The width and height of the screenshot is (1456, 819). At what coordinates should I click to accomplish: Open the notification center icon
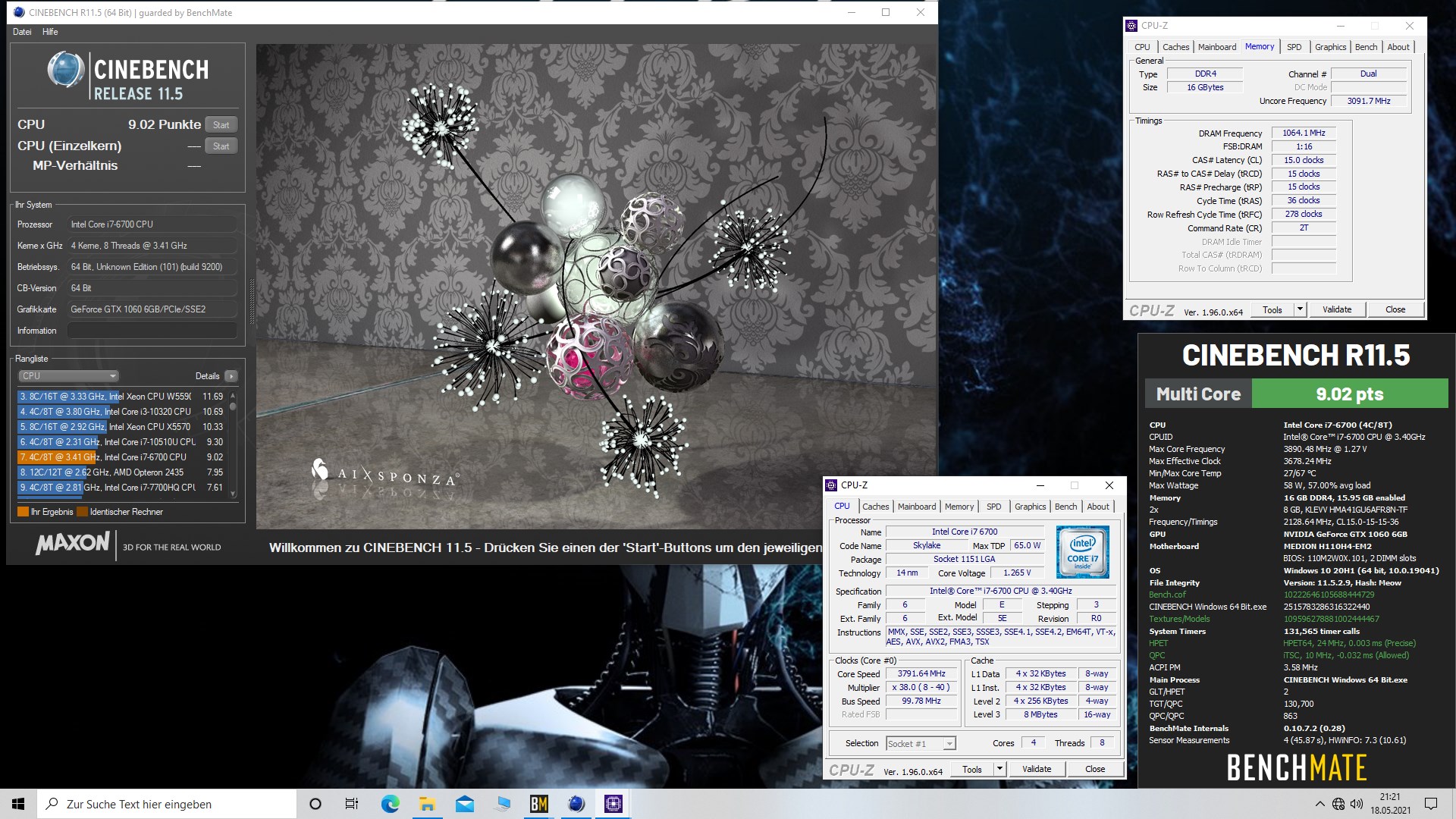tap(1431, 804)
